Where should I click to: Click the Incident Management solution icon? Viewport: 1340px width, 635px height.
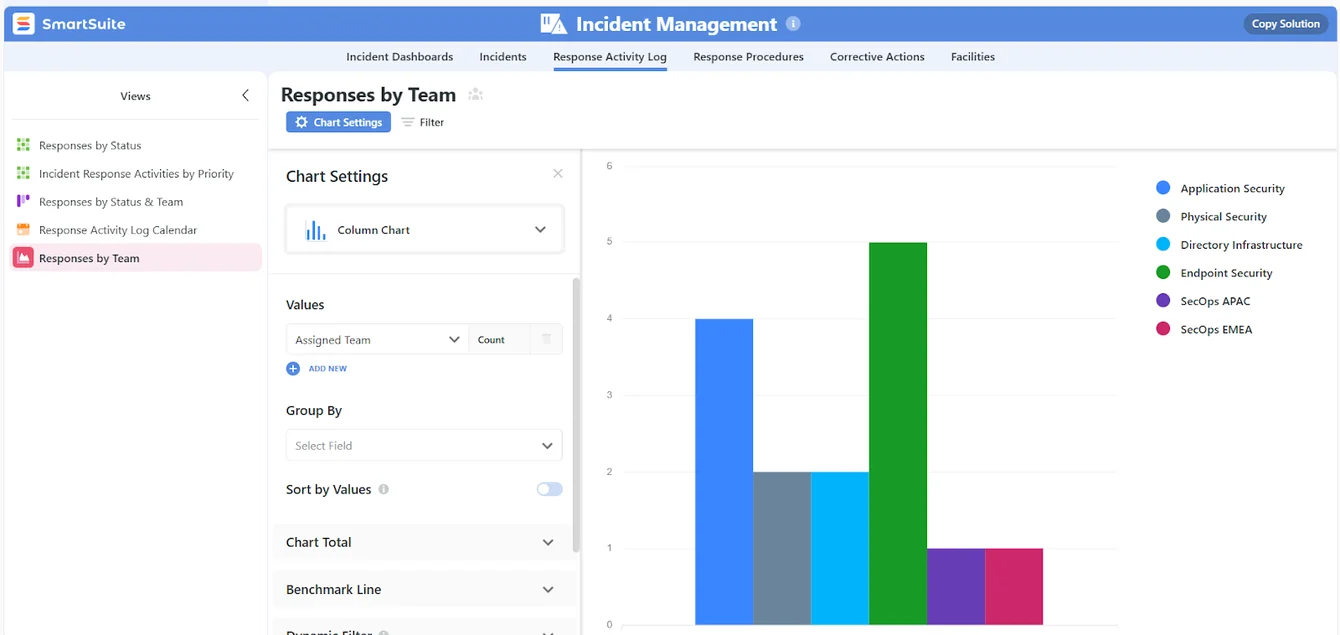[x=553, y=24]
